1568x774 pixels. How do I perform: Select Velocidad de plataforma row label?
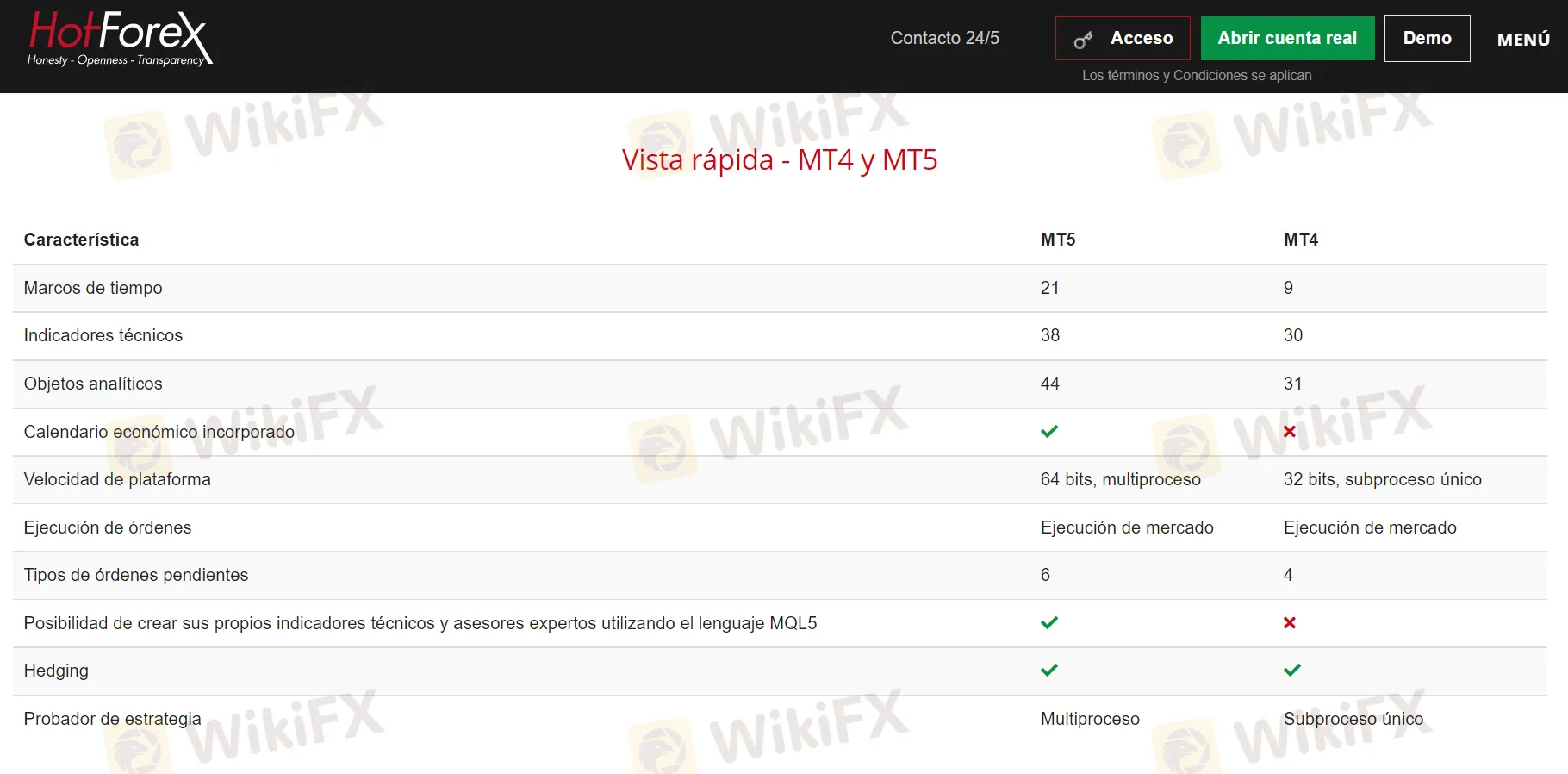click(117, 479)
